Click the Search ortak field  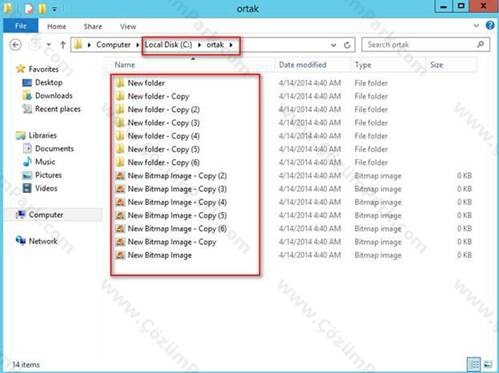pos(426,45)
